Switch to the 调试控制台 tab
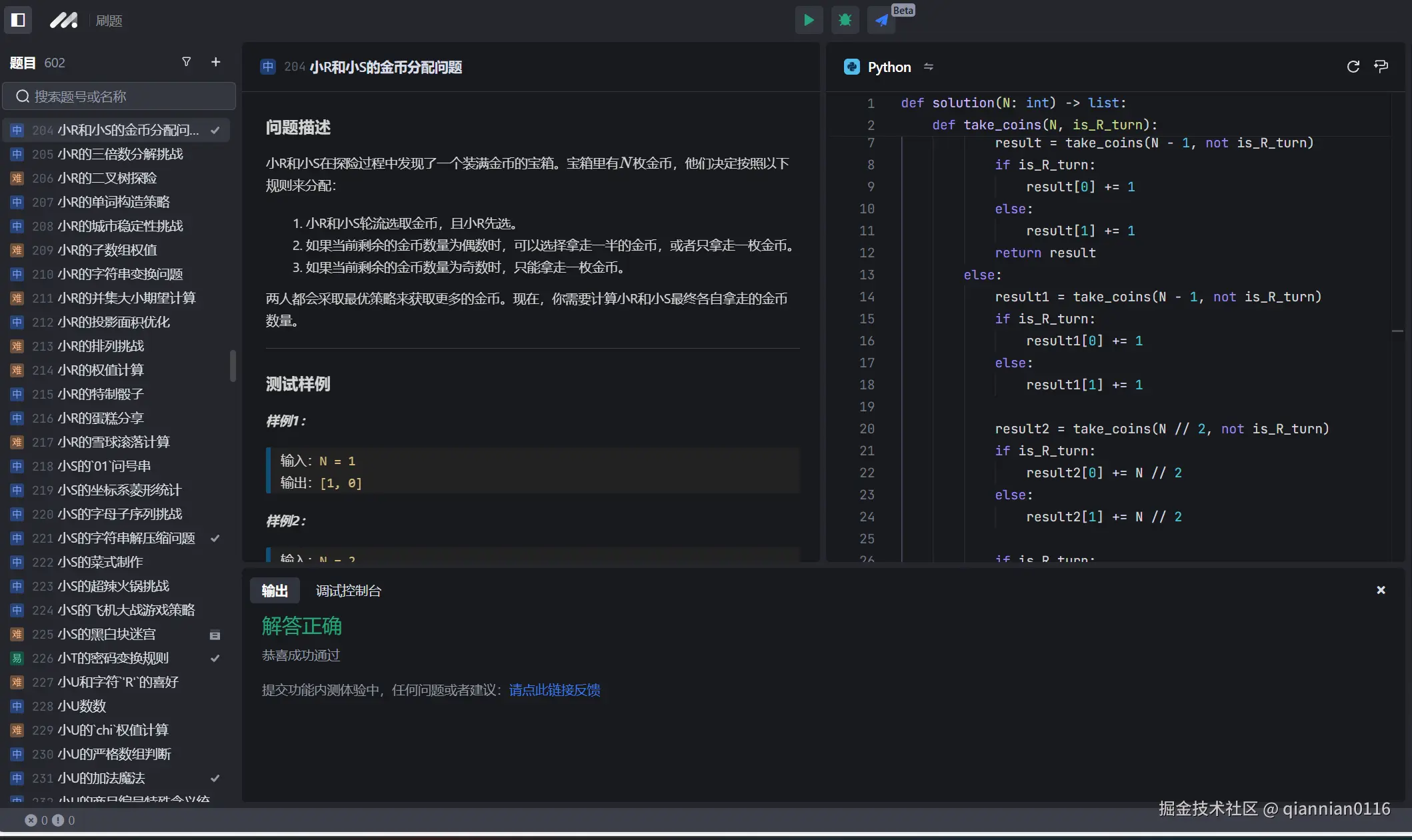This screenshot has height=840, width=1412. tap(347, 590)
